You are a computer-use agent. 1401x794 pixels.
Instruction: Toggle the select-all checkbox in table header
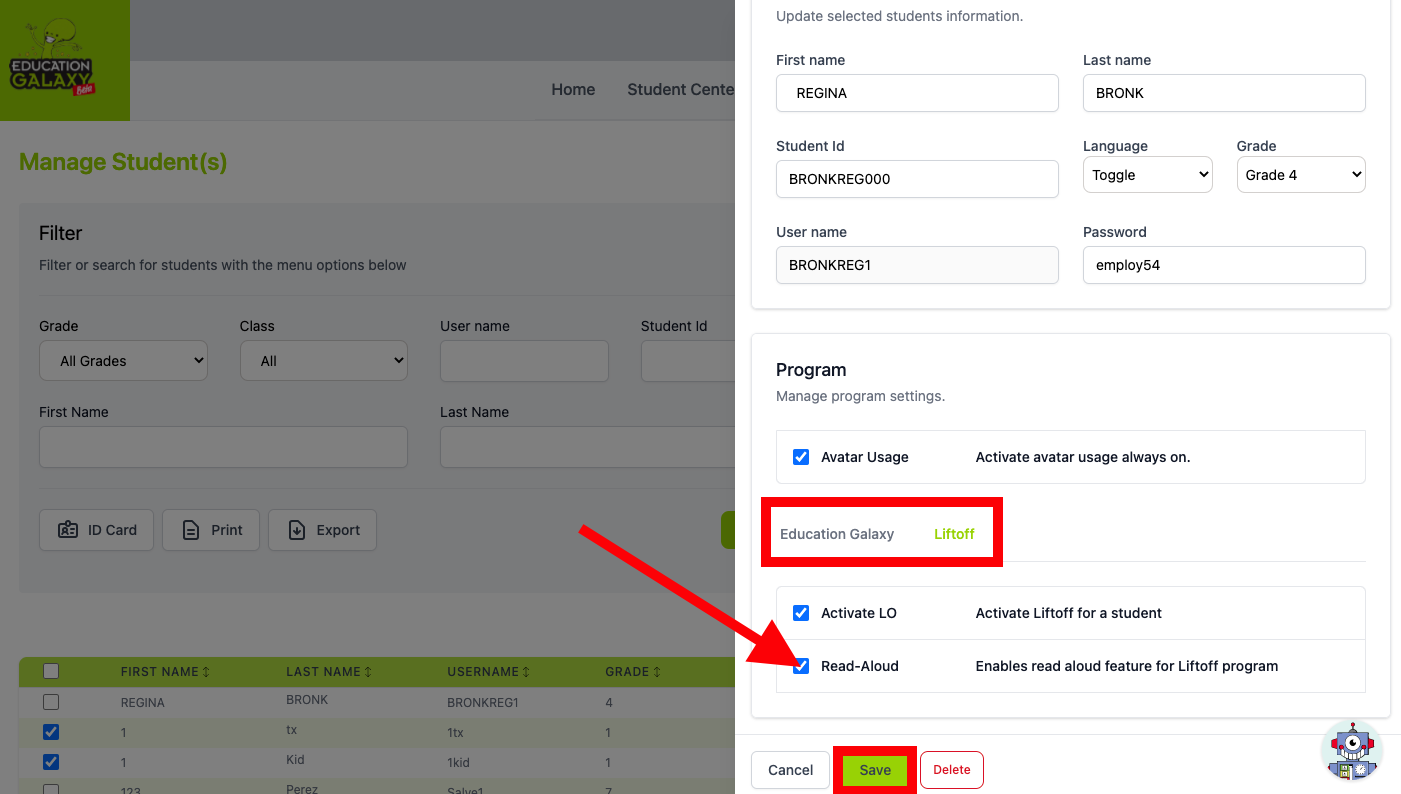click(51, 671)
